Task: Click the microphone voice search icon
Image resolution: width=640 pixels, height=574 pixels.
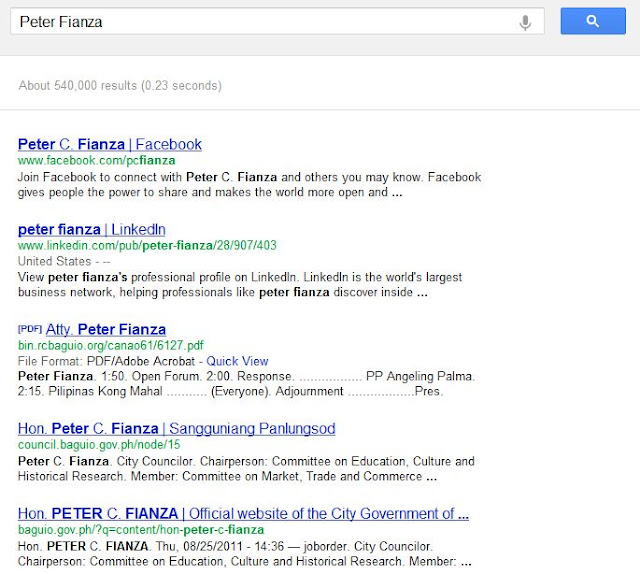Action: click(525, 22)
